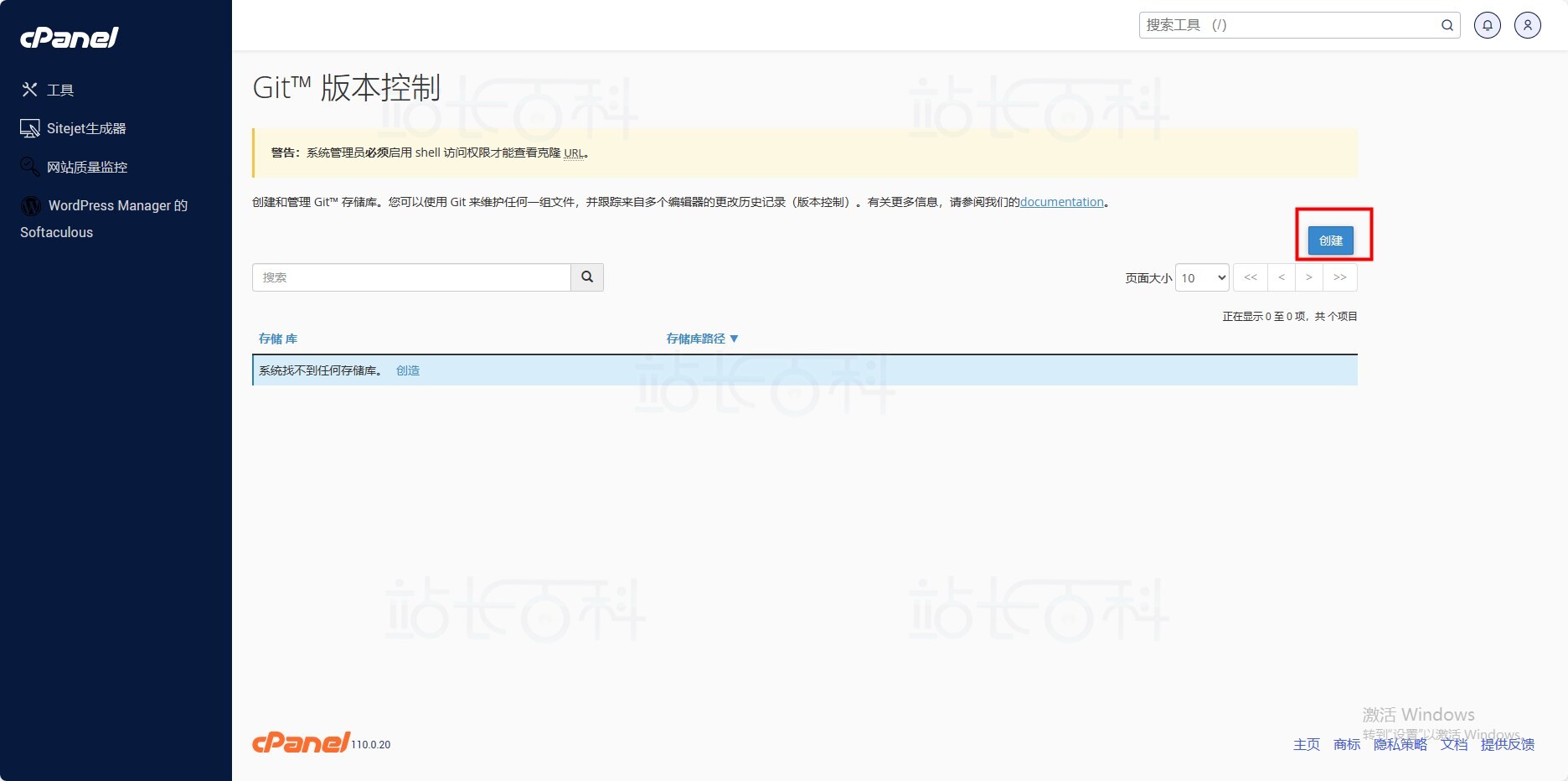Open the 页面大小 dropdown showing 10
The image size is (1568, 781).
point(1202,277)
